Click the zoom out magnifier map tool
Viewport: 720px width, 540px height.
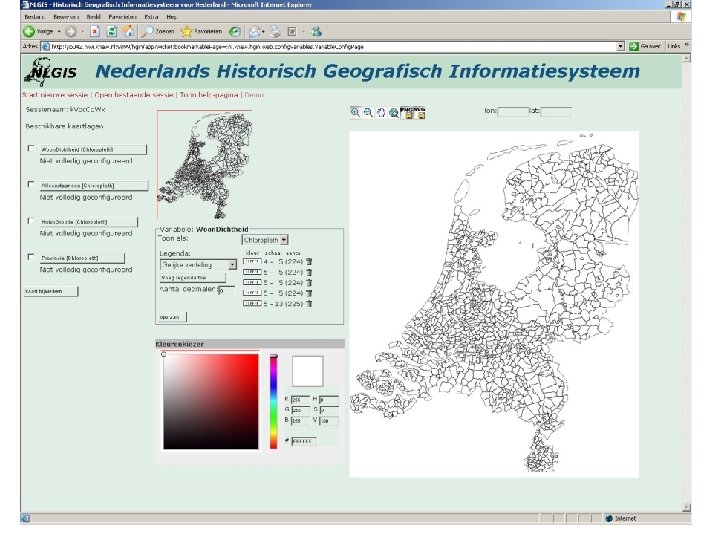(x=368, y=113)
